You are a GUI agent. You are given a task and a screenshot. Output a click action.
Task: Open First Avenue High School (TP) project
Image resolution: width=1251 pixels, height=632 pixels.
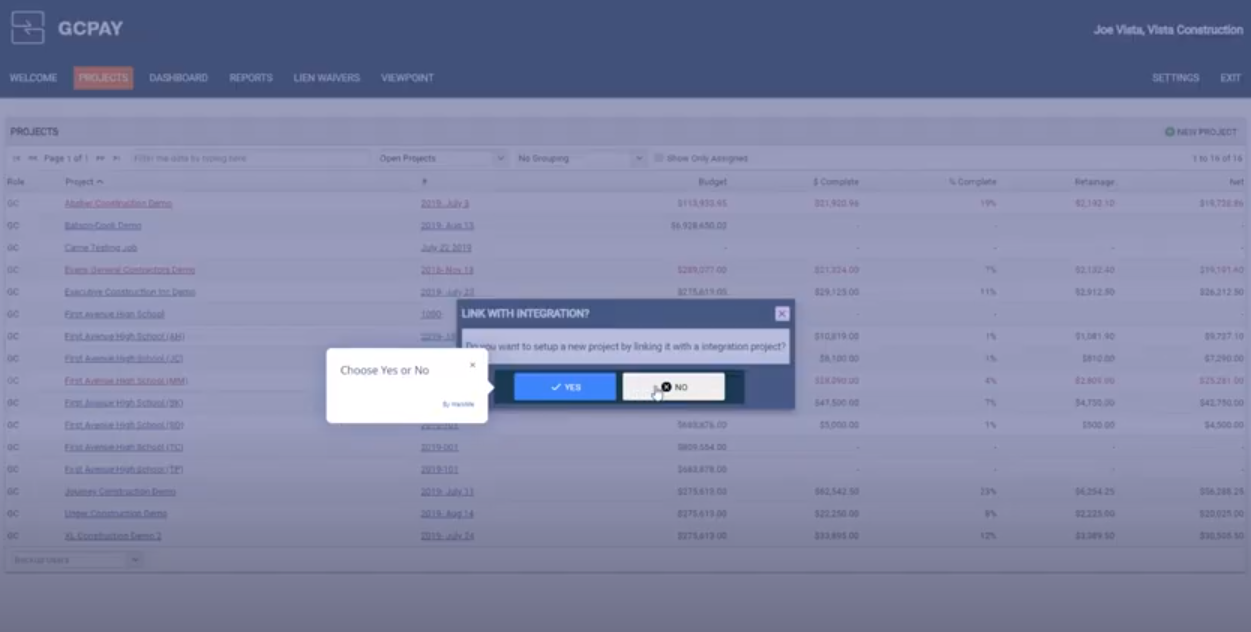124,469
